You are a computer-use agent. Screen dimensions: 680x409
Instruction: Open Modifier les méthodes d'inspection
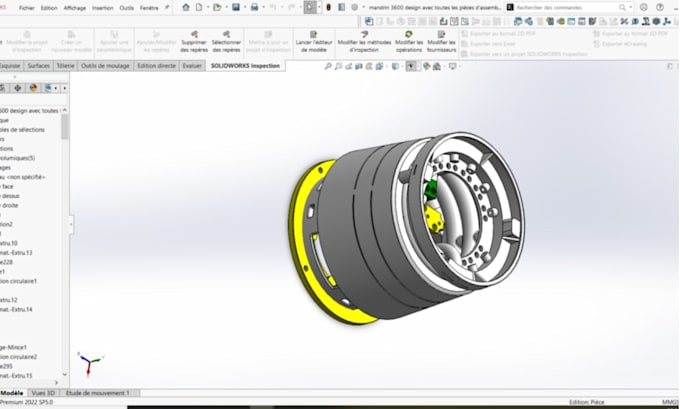click(364, 42)
